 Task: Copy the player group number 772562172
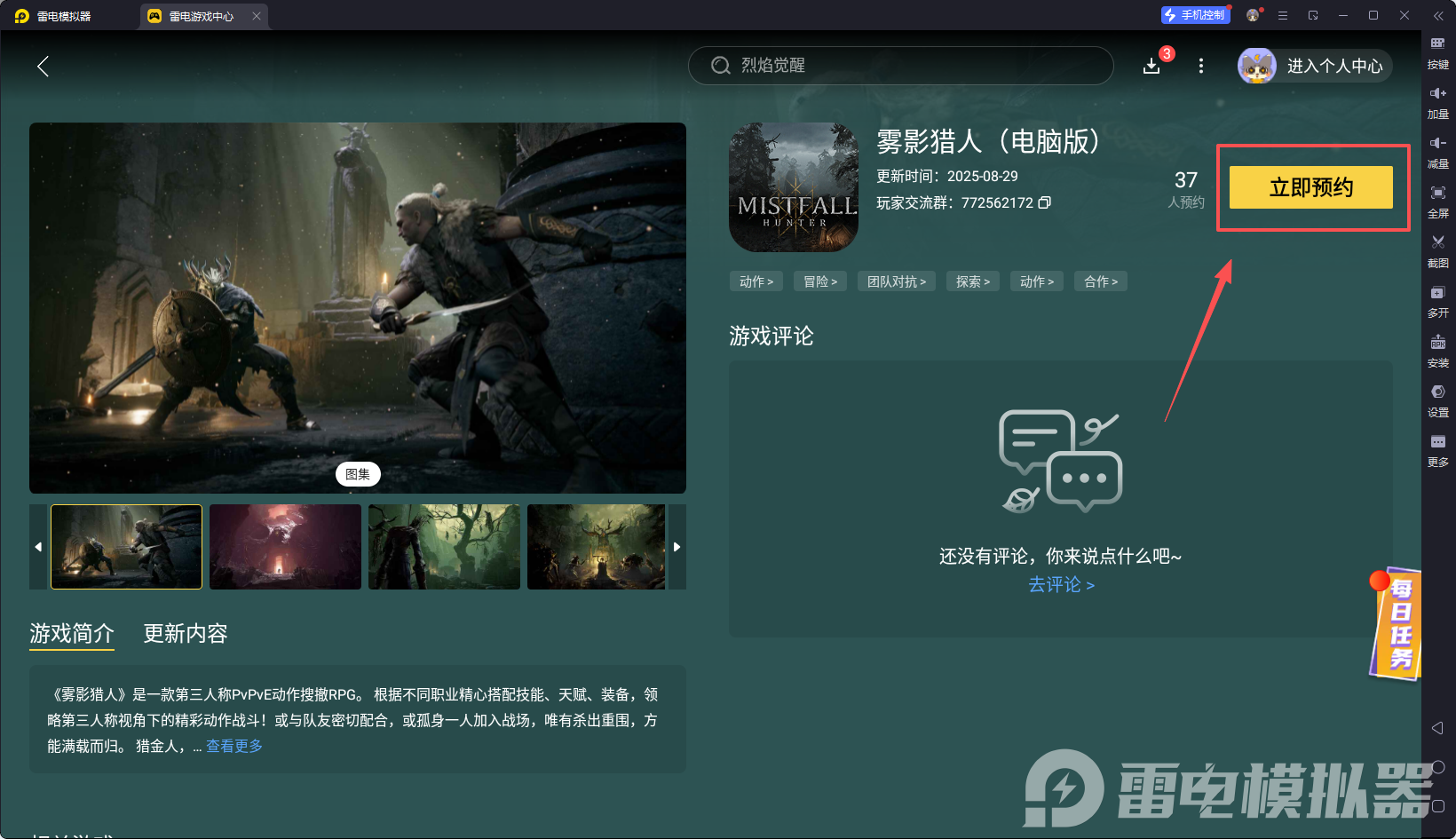pos(1045,202)
